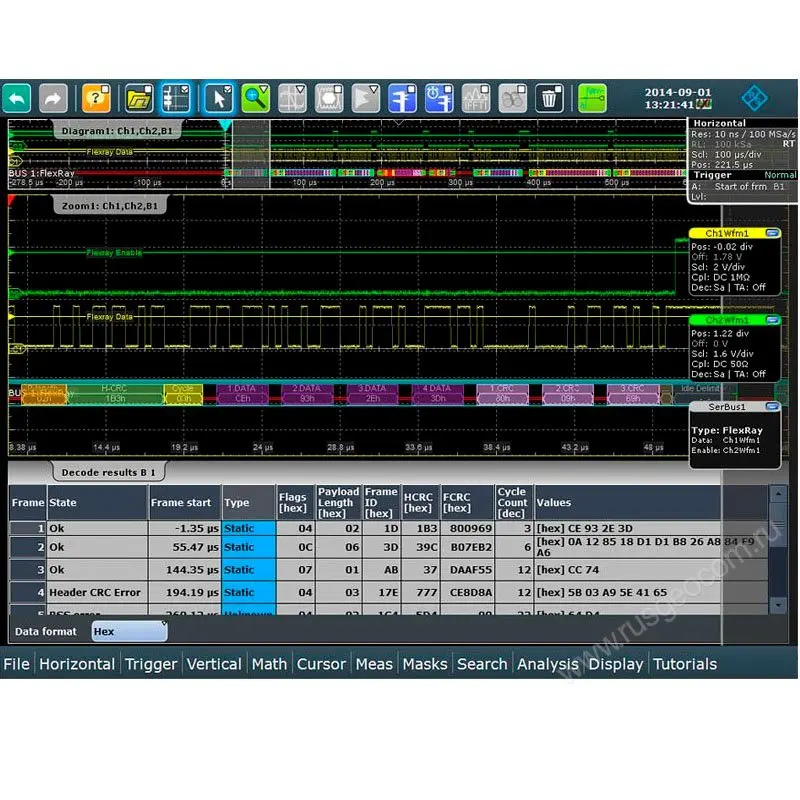This screenshot has width=800, height=800.
Task: Click the open folder load icon
Action: [139, 98]
